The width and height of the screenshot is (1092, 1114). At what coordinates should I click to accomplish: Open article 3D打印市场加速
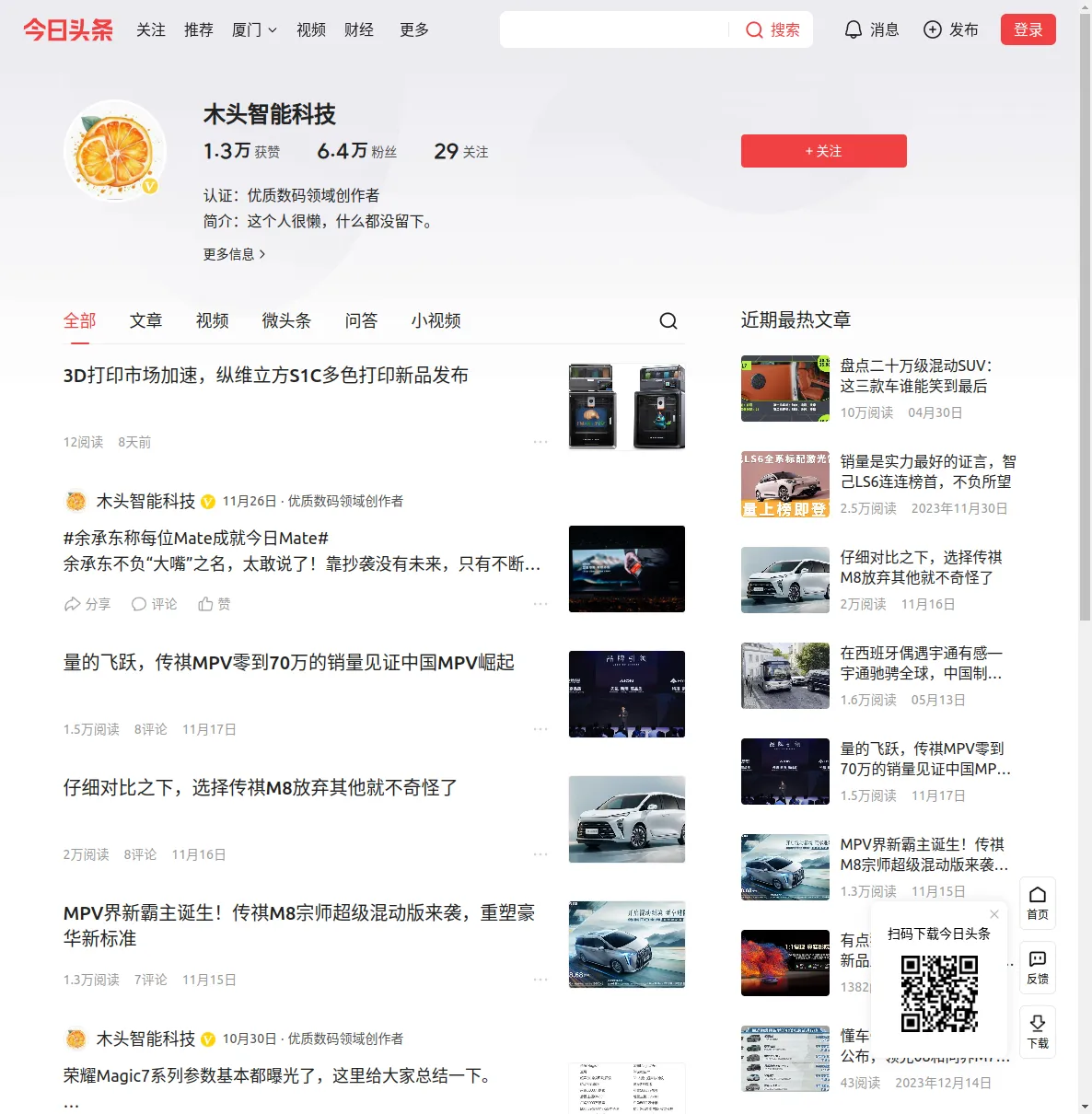click(266, 376)
